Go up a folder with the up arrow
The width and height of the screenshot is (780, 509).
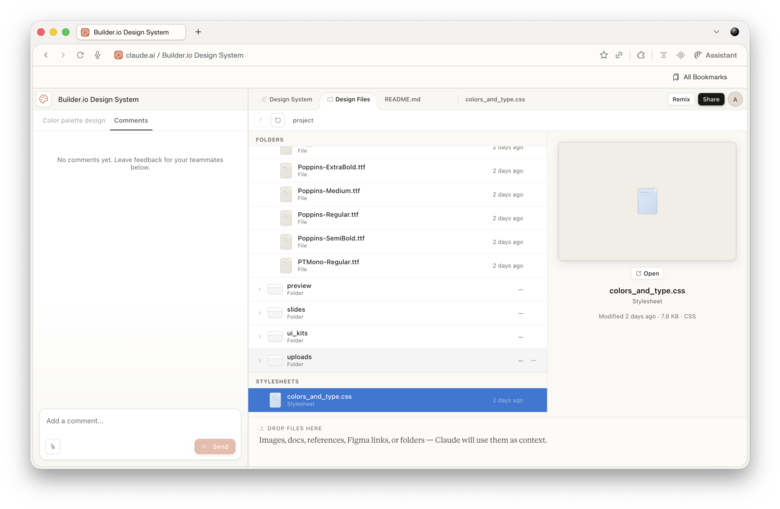[x=261, y=120]
